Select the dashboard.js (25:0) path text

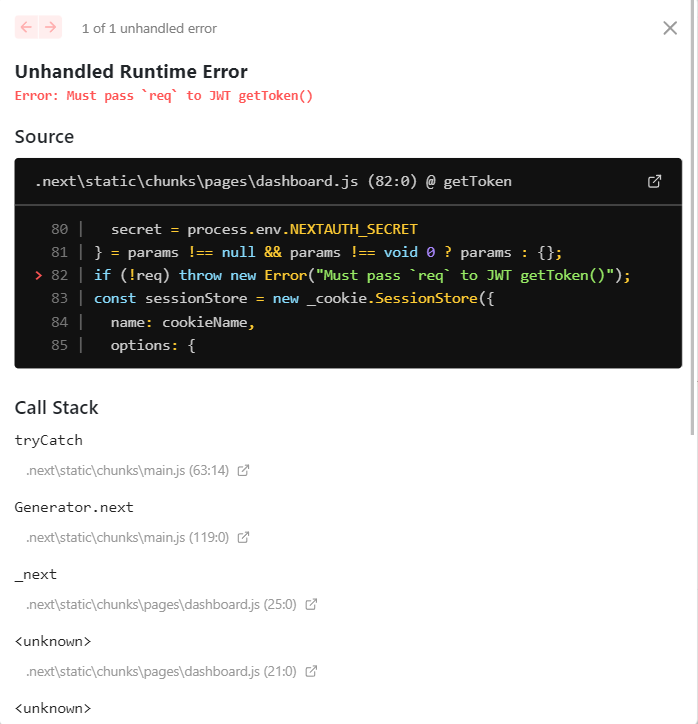coord(161,604)
